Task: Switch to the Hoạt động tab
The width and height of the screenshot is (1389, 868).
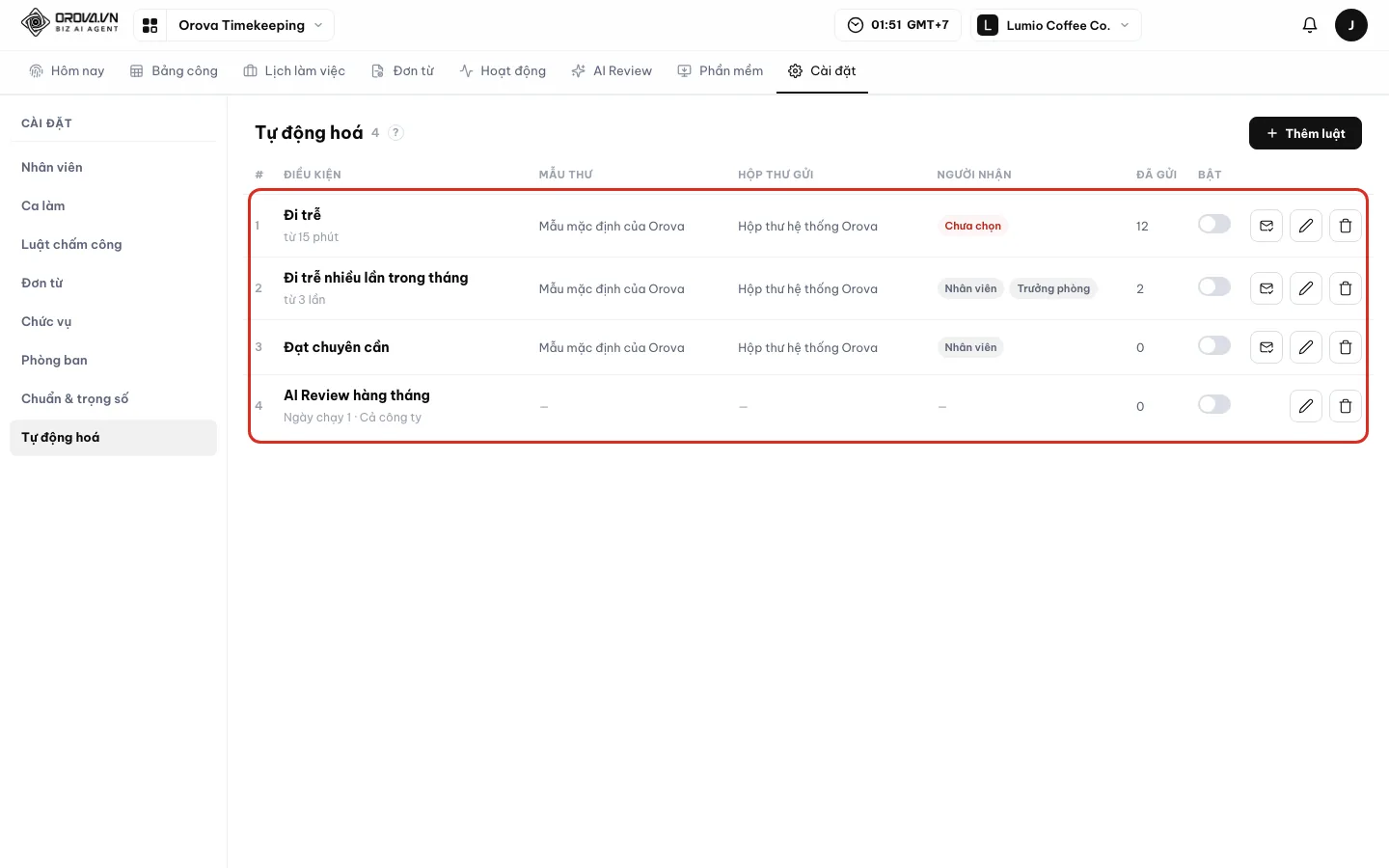Action: [503, 70]
